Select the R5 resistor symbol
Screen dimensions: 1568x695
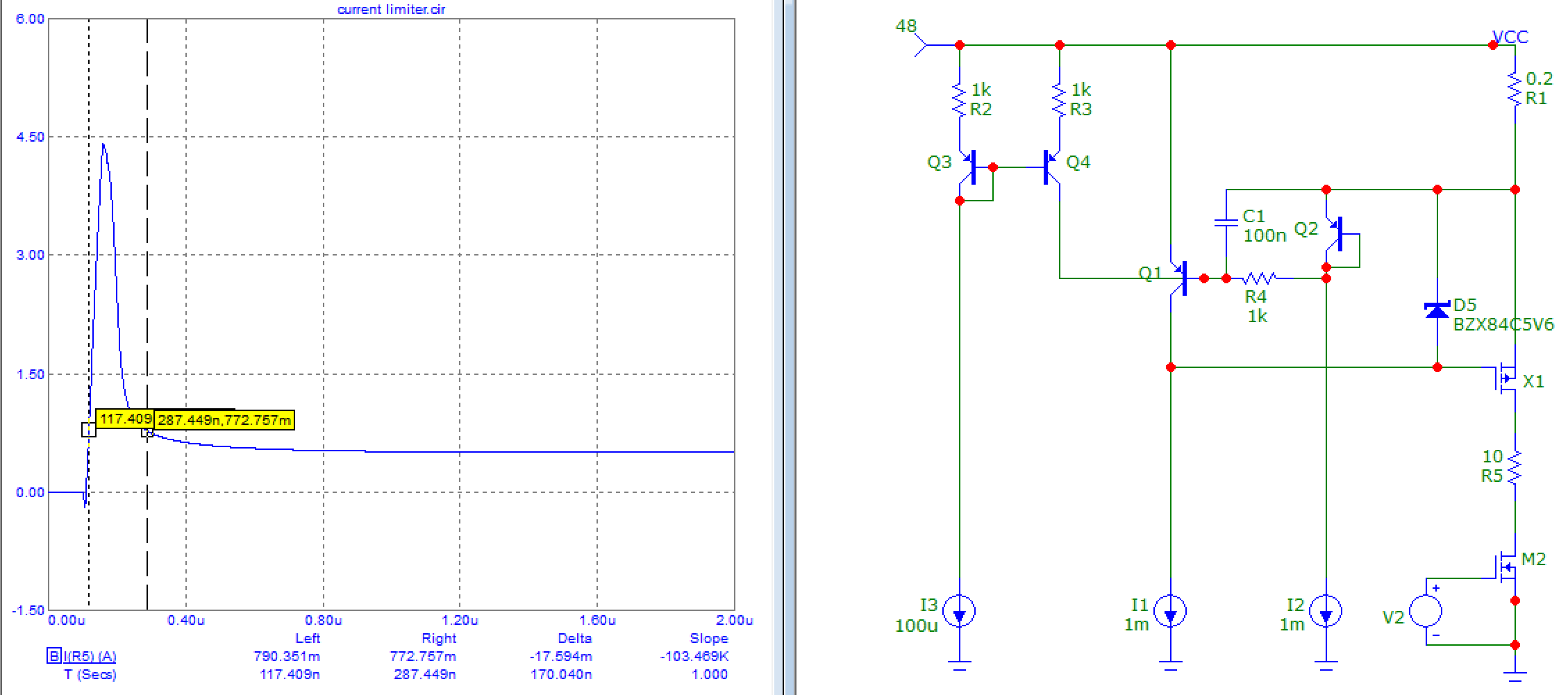coord(1515,467)
